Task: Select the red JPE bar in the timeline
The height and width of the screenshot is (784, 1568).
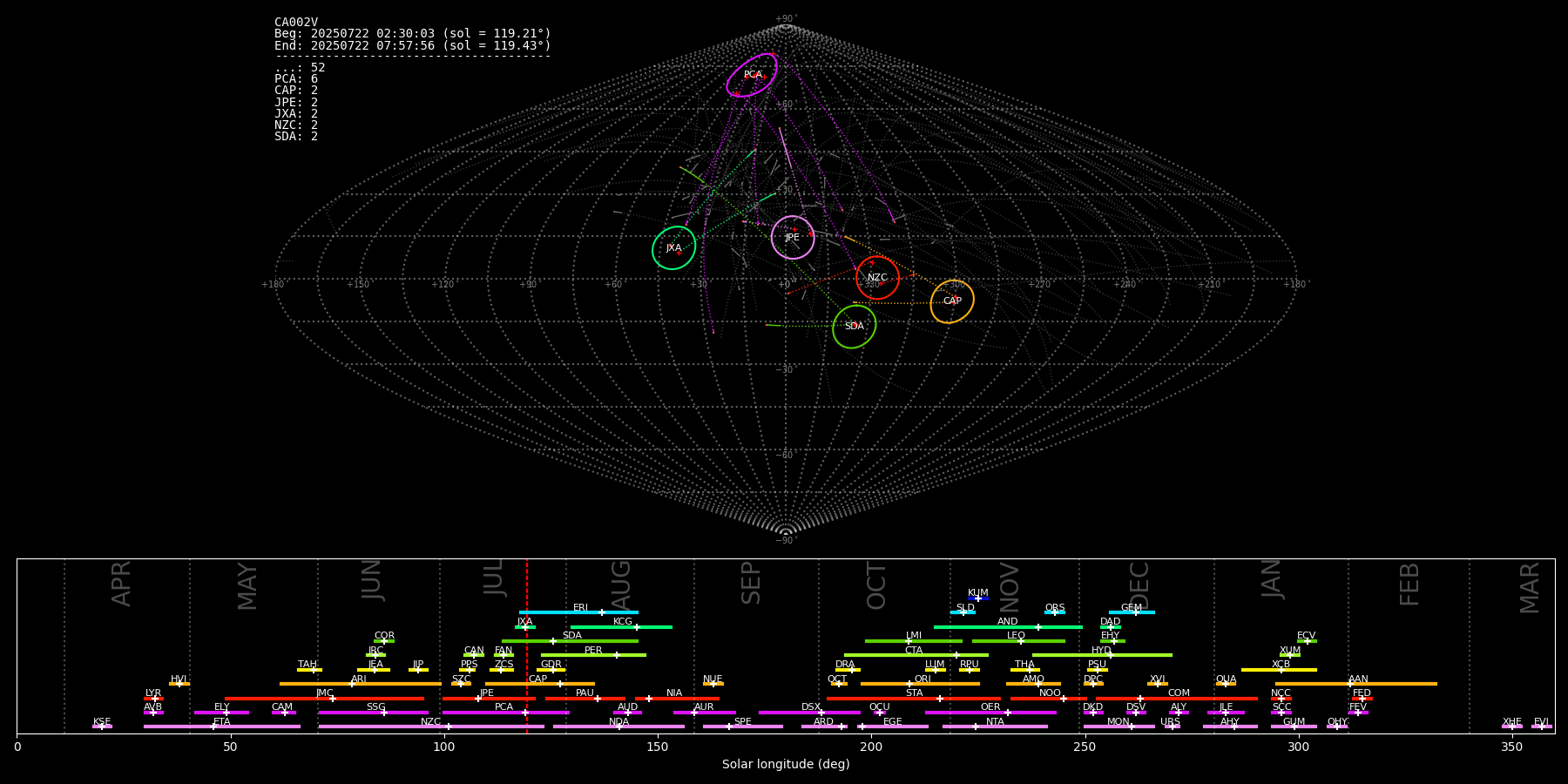Action: tap(489, 698)
